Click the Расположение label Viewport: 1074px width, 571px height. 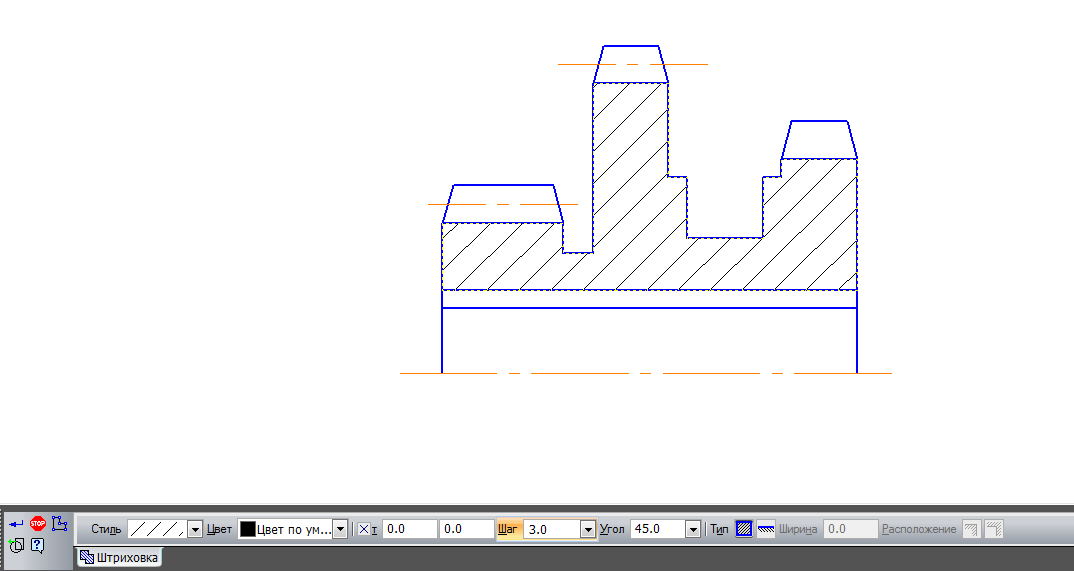[x=919, y=529]
